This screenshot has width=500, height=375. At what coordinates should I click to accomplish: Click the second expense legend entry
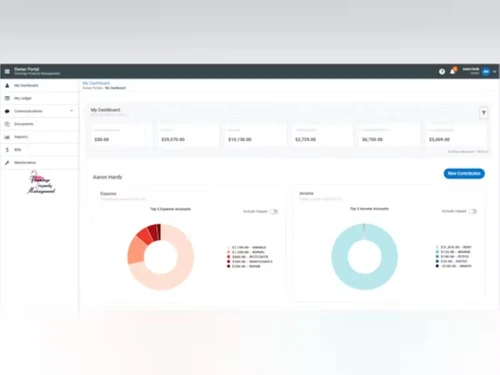click(x=247, y=252)
